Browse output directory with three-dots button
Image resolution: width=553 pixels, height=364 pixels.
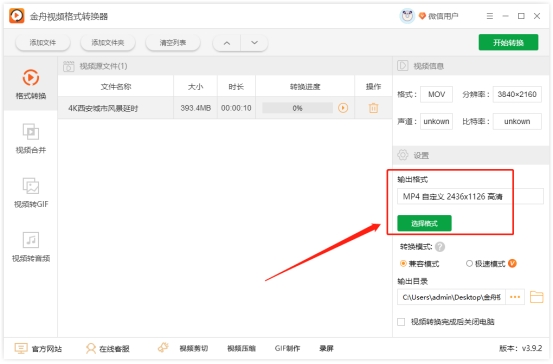(515, 297)
